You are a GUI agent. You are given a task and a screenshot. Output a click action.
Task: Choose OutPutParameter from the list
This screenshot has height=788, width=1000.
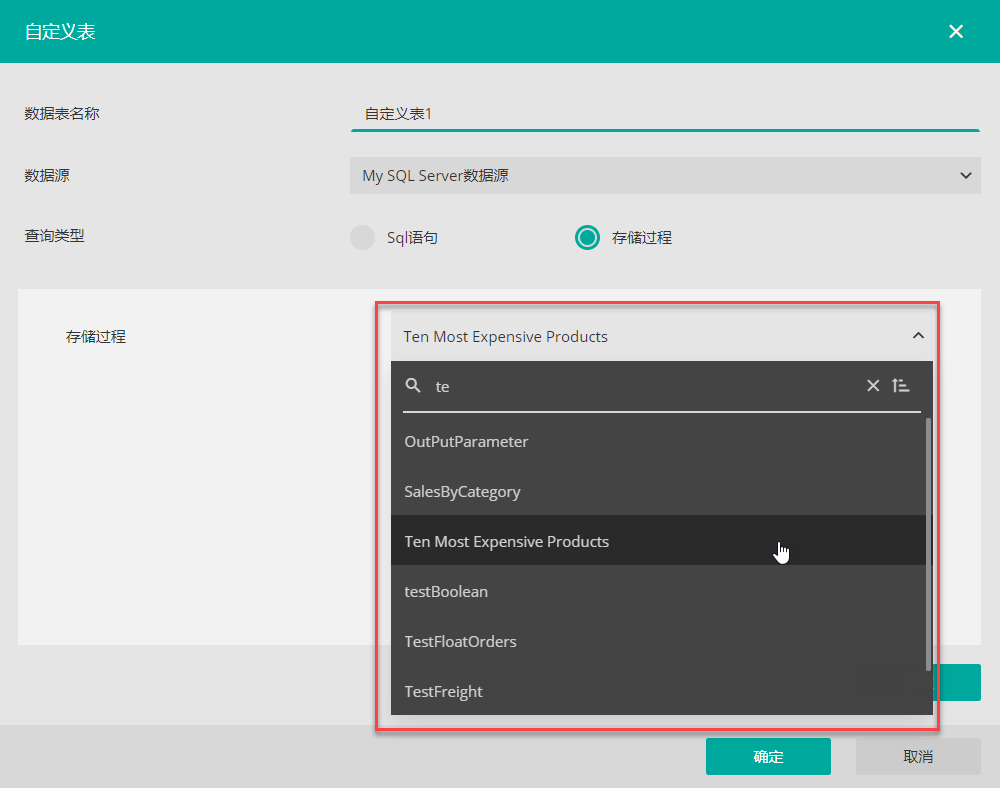466,441
